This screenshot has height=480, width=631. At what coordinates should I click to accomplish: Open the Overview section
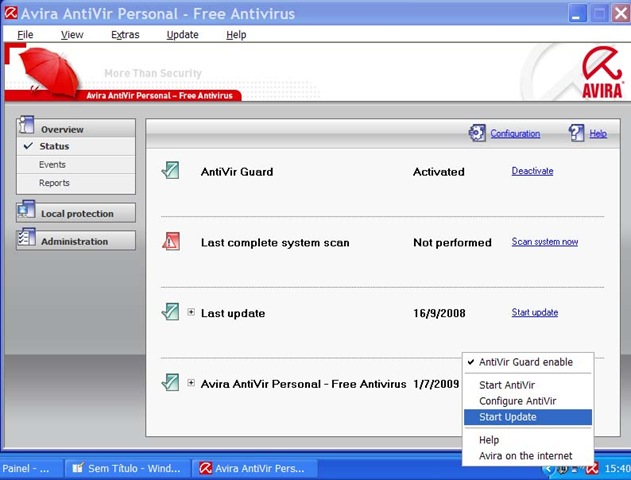(76, 128)
